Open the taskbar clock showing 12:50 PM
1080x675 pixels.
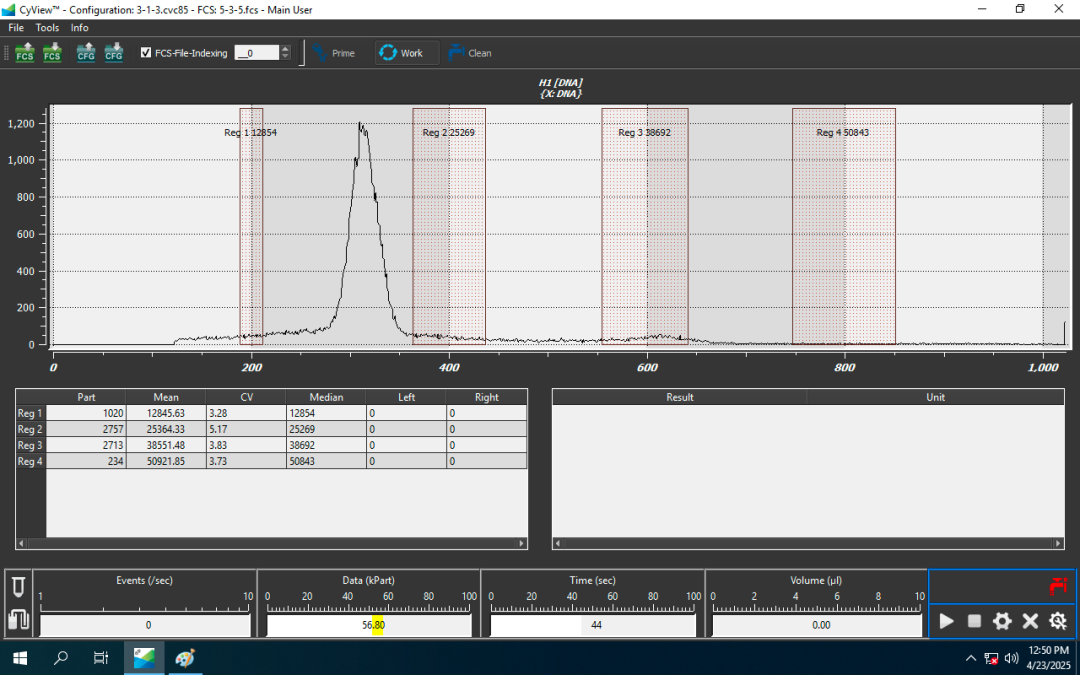point(1048,658)
